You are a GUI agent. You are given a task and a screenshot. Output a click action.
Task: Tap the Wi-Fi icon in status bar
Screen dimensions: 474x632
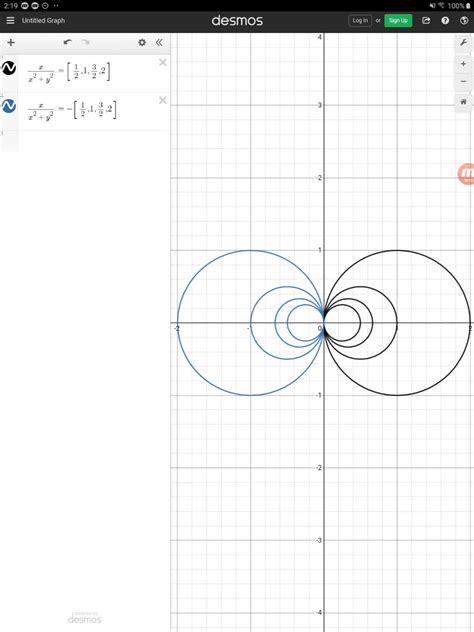tap(441, 6)
